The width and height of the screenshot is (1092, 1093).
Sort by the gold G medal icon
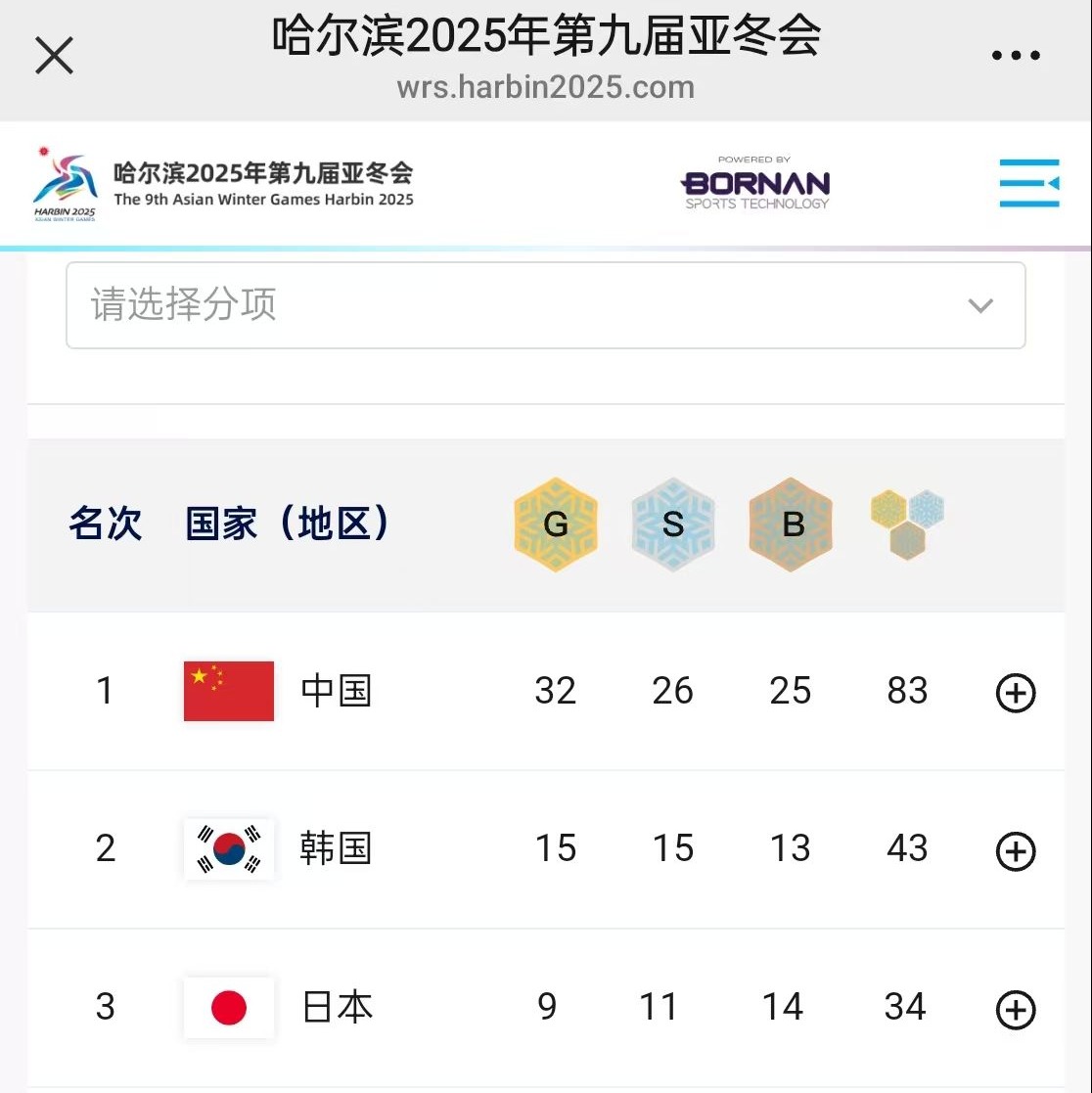[x=556, y=524]
